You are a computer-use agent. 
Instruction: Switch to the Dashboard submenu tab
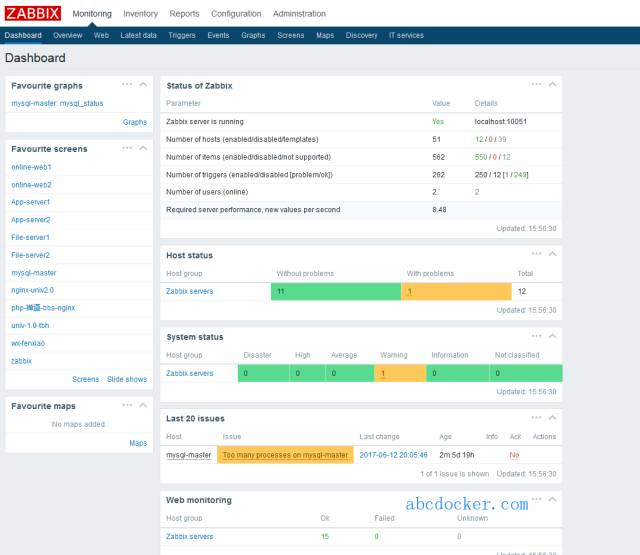(23, 35)
